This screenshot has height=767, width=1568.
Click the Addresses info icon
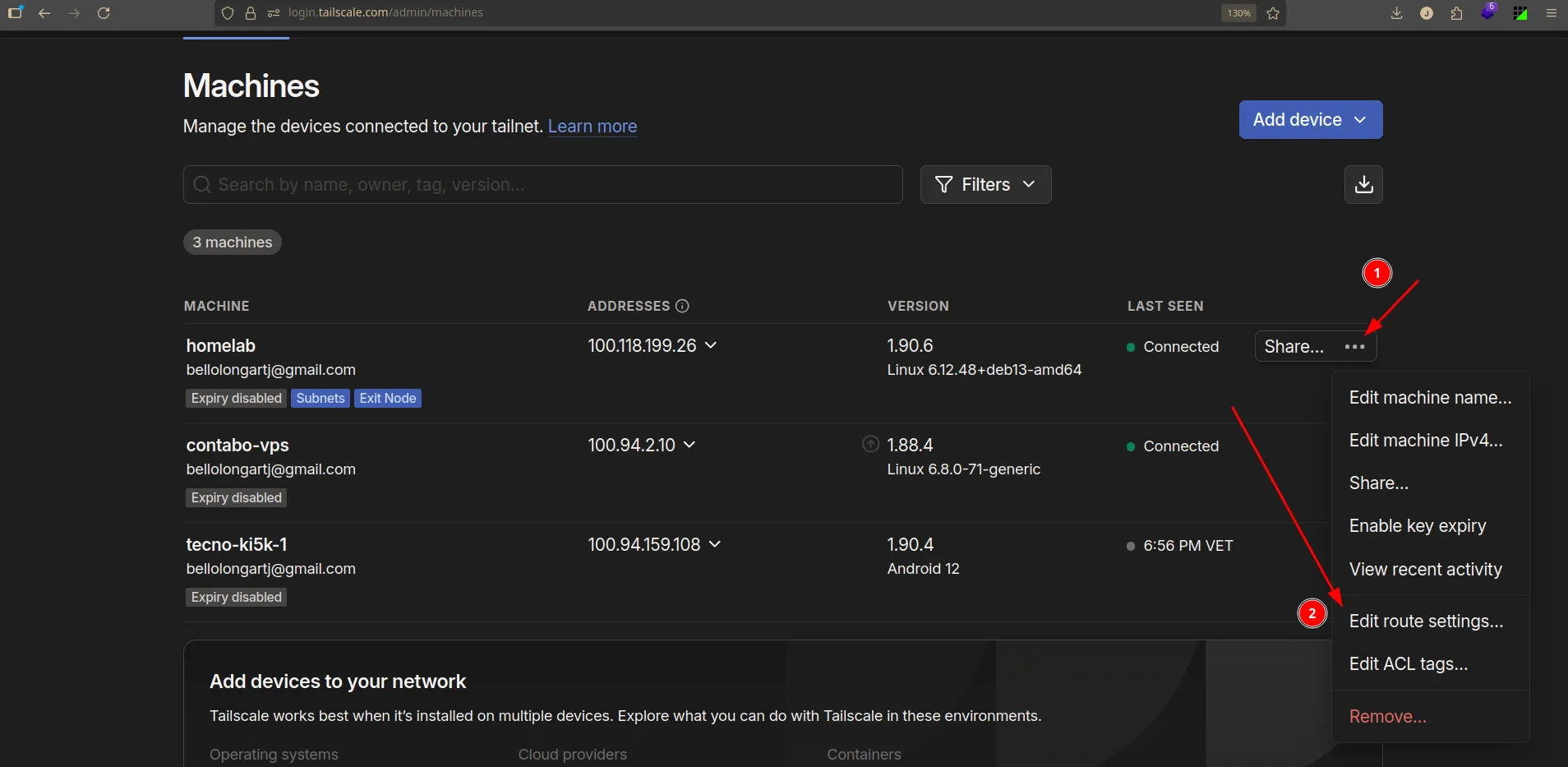[x=682, y=306]
